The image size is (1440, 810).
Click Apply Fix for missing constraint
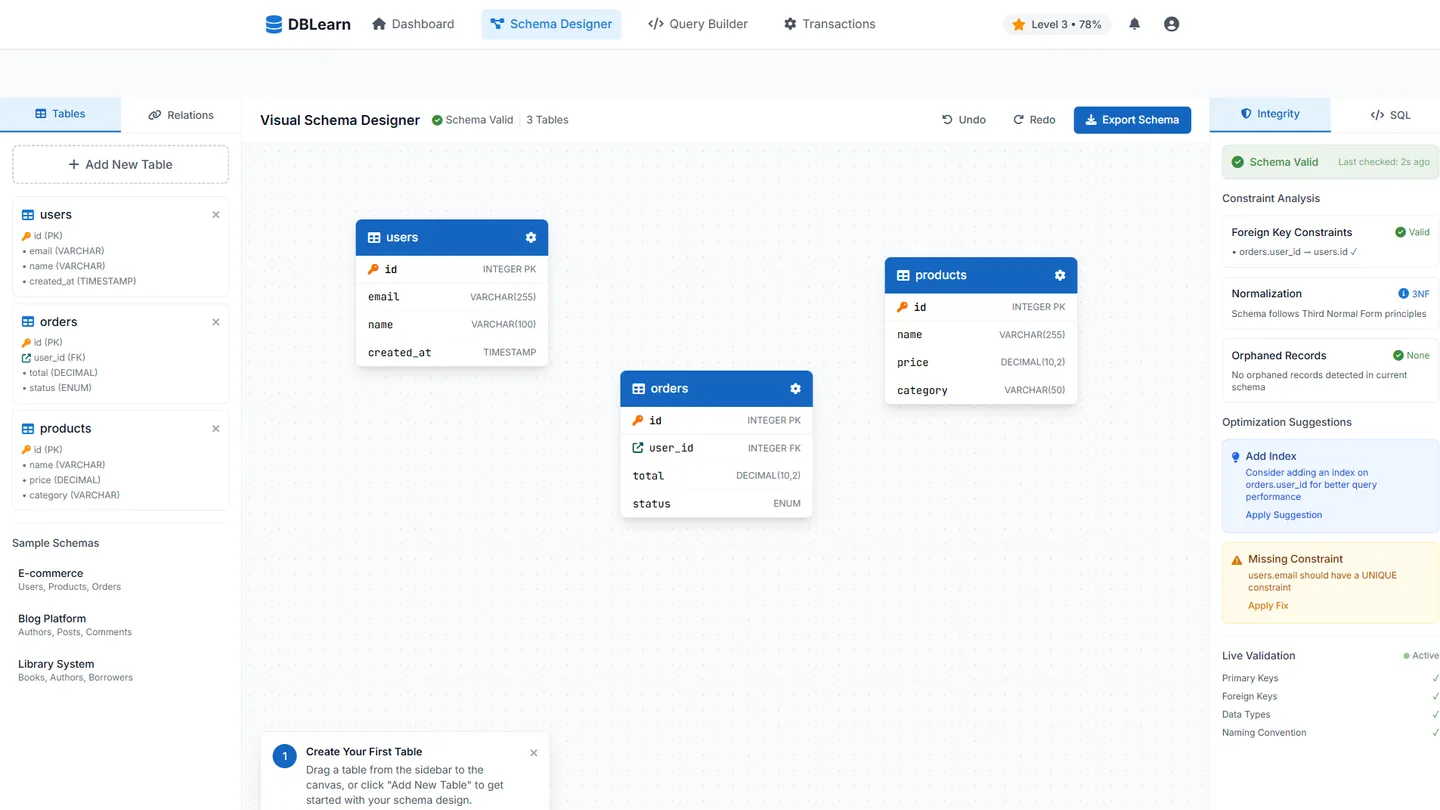[1268, 606]
